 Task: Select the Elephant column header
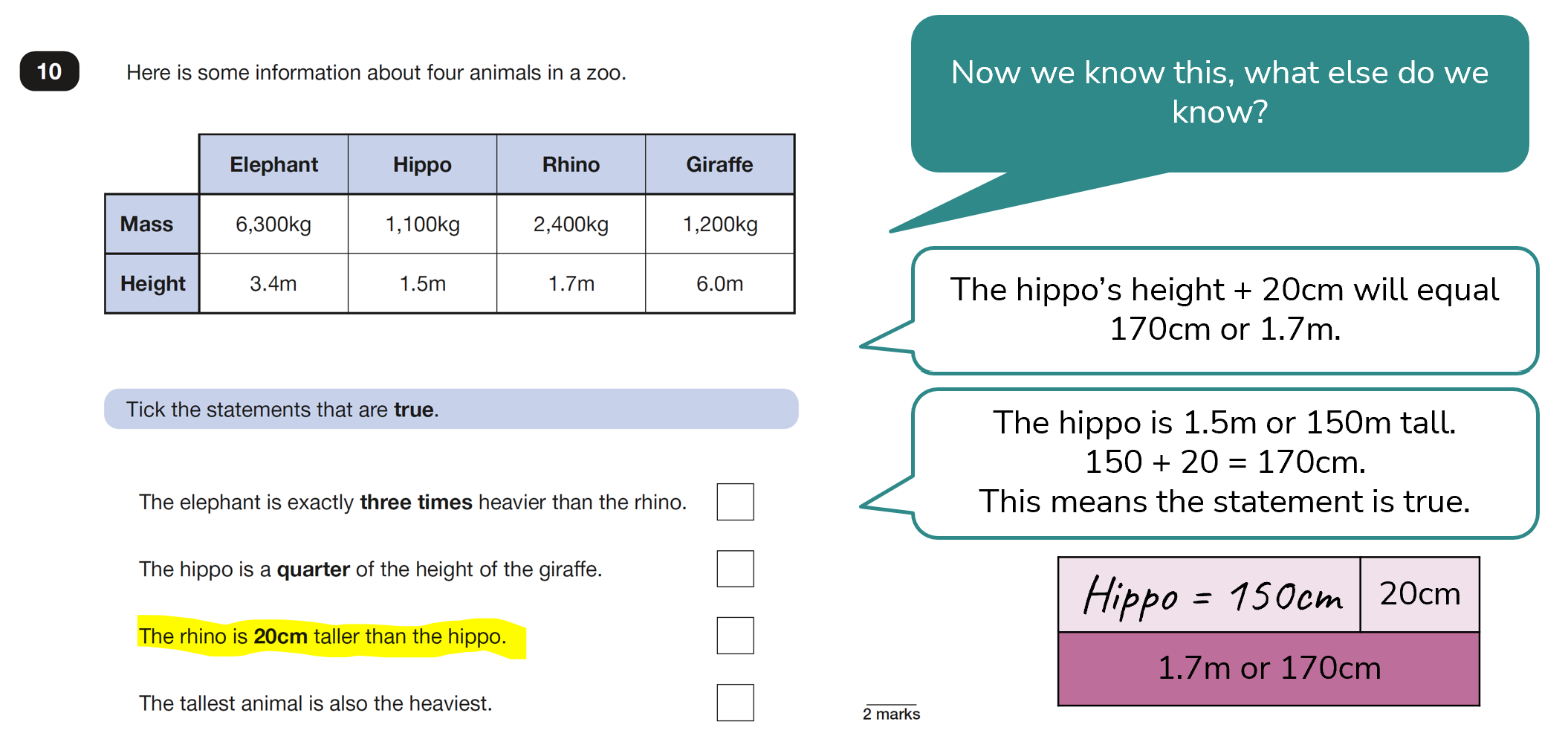[273, 164]
